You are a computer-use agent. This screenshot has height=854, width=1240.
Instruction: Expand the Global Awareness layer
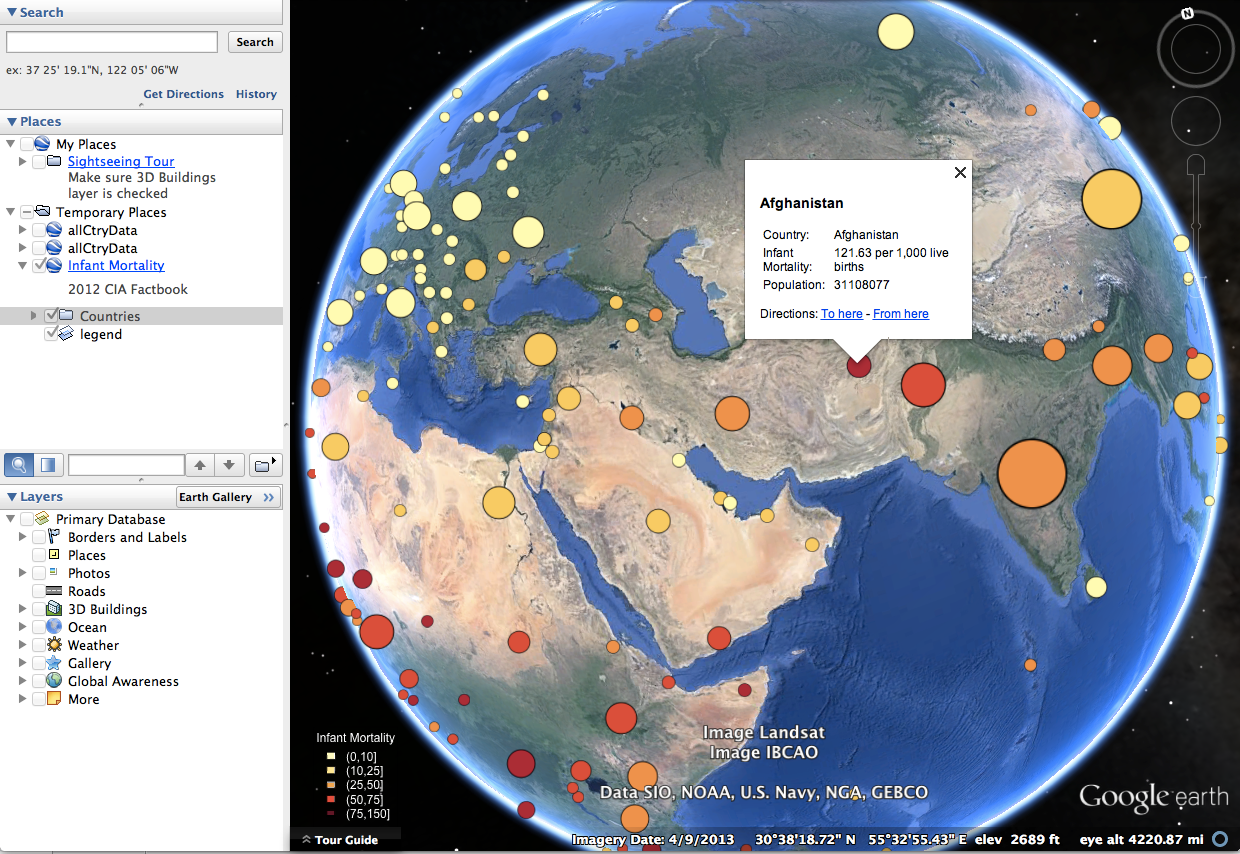(x=23, y=681)
